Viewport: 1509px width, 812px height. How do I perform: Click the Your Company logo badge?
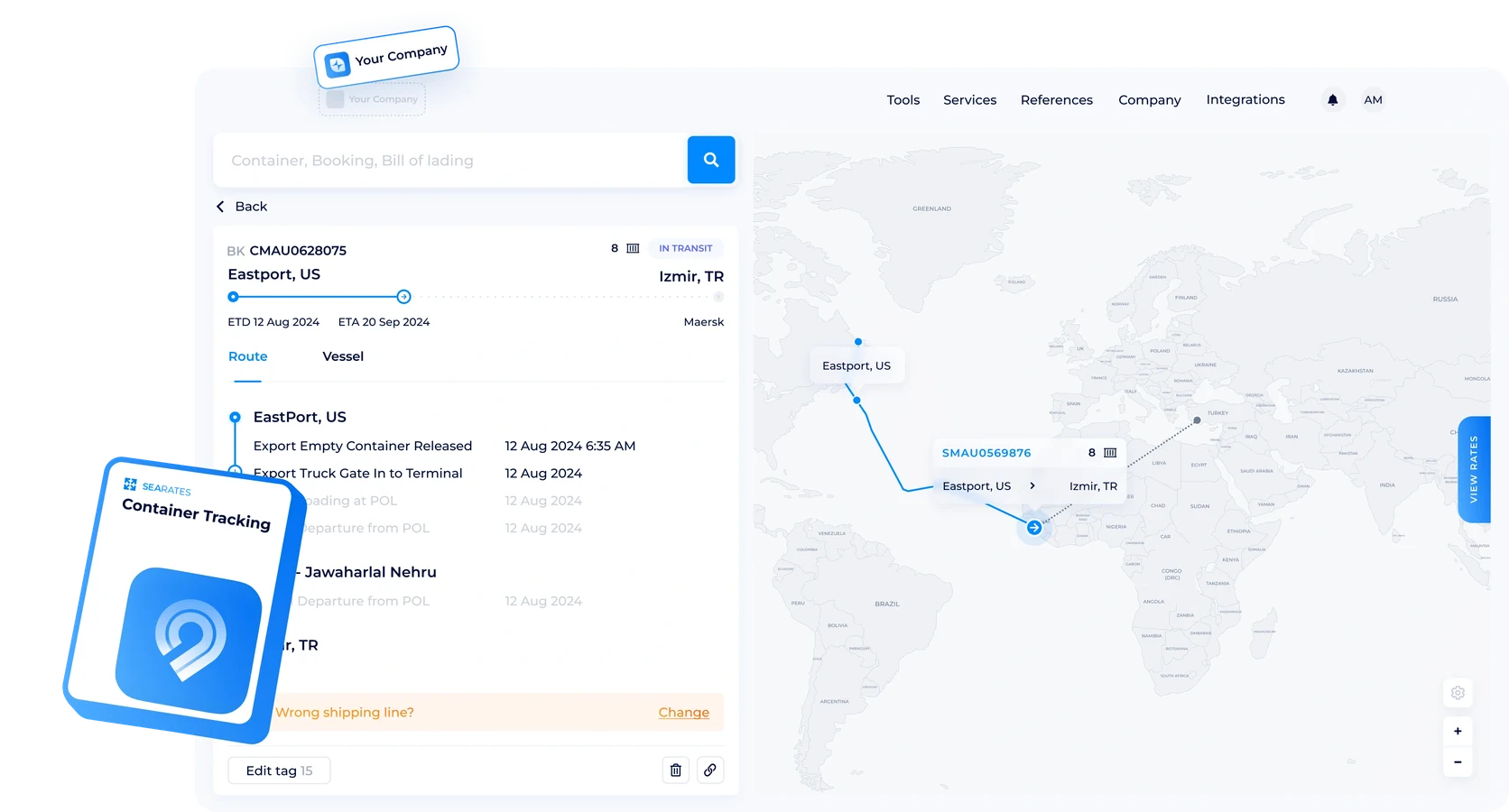pos(386,58)
